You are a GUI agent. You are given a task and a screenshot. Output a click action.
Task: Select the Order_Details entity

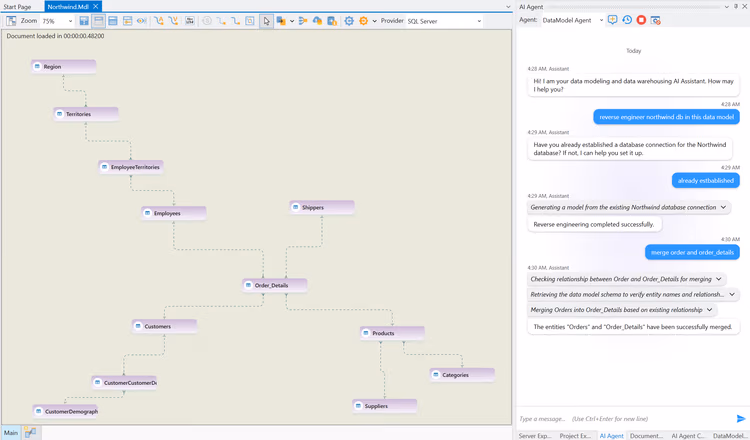point(275,285)
